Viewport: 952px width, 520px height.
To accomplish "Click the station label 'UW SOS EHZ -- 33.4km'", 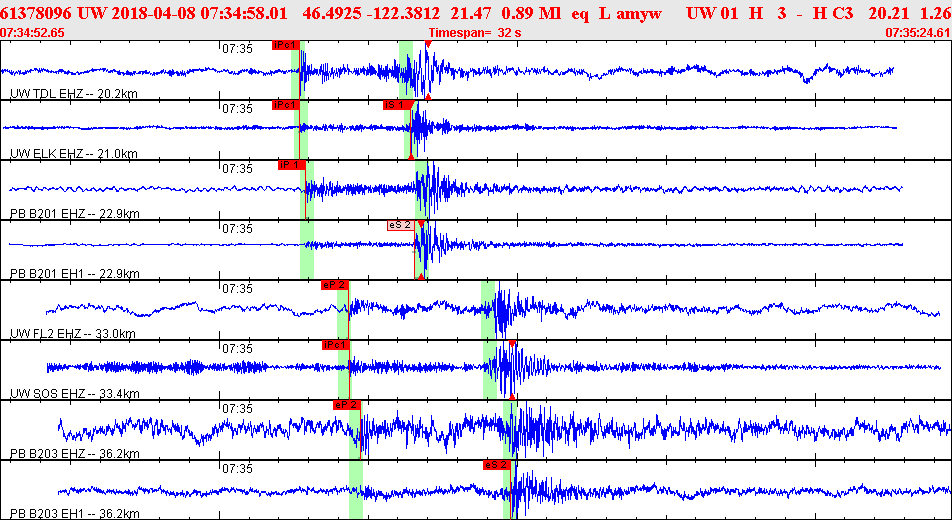I will (75, 394).
